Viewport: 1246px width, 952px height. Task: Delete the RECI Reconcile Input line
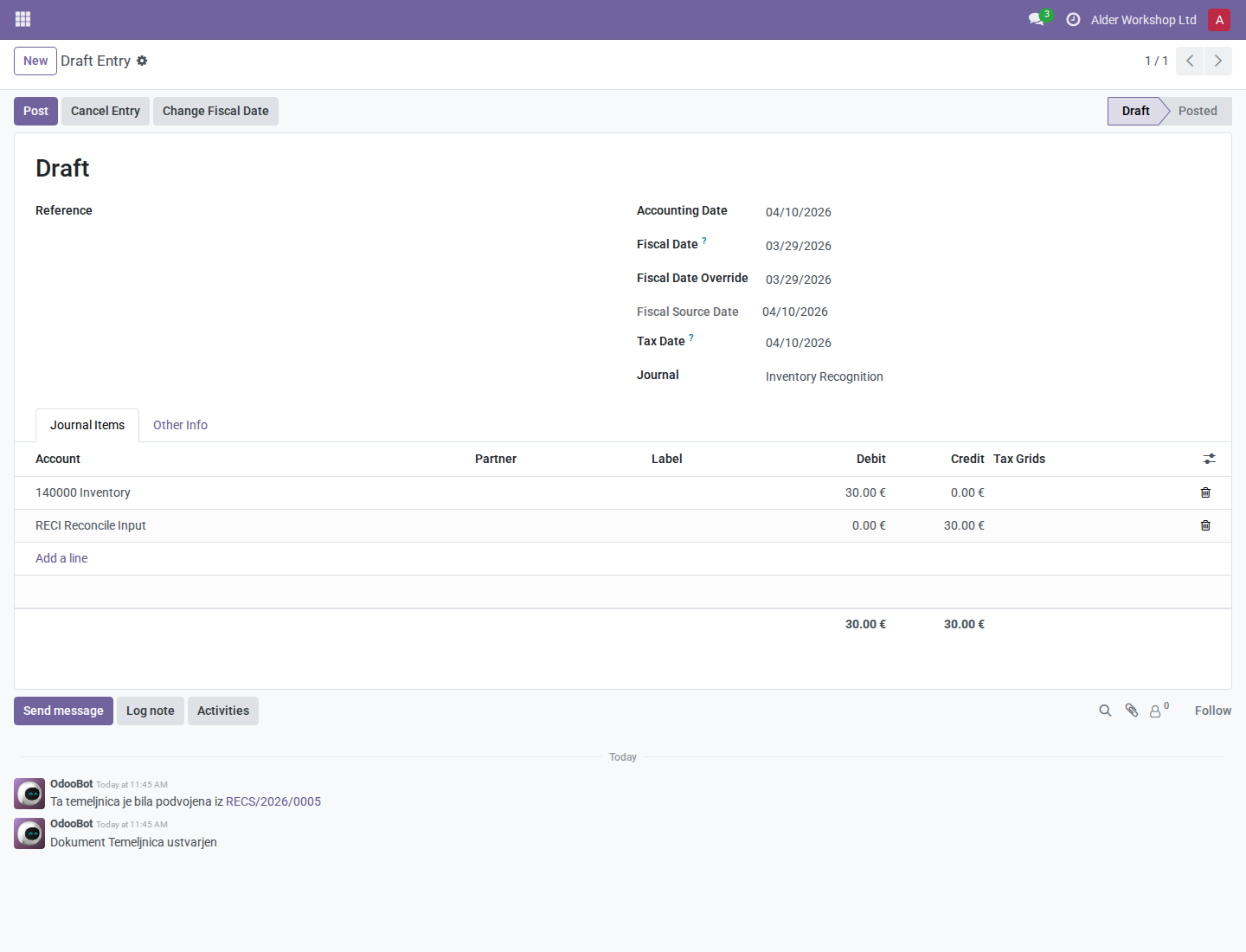(x=1205, y=525)
